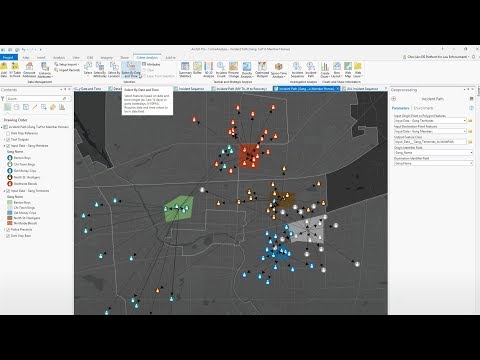
Task: Open the Project tab
Action: (9, 57)
